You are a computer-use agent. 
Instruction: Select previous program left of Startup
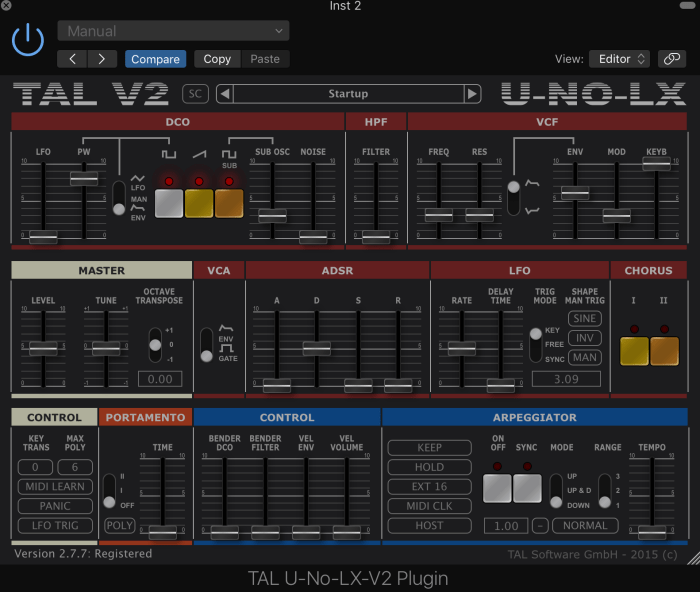(x=225, y=94)
